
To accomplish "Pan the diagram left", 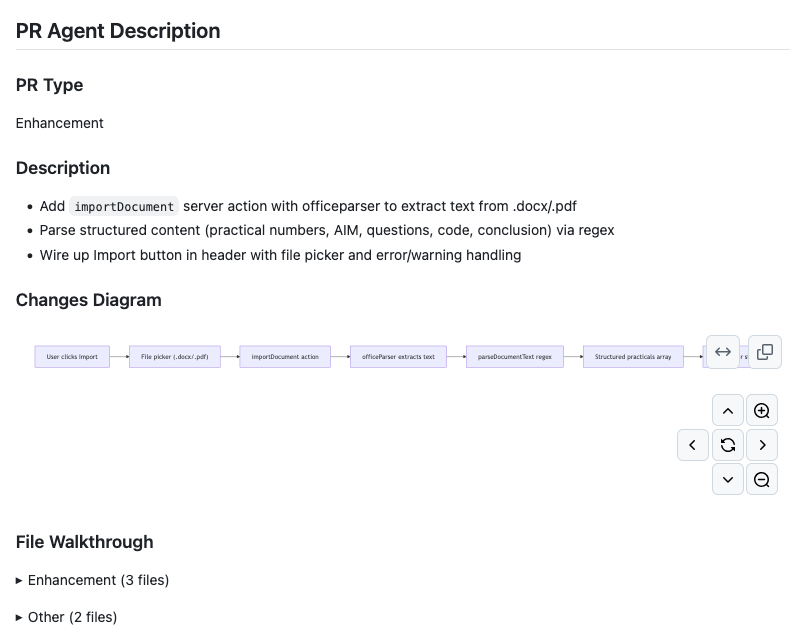I will click(x=693, y=445).
